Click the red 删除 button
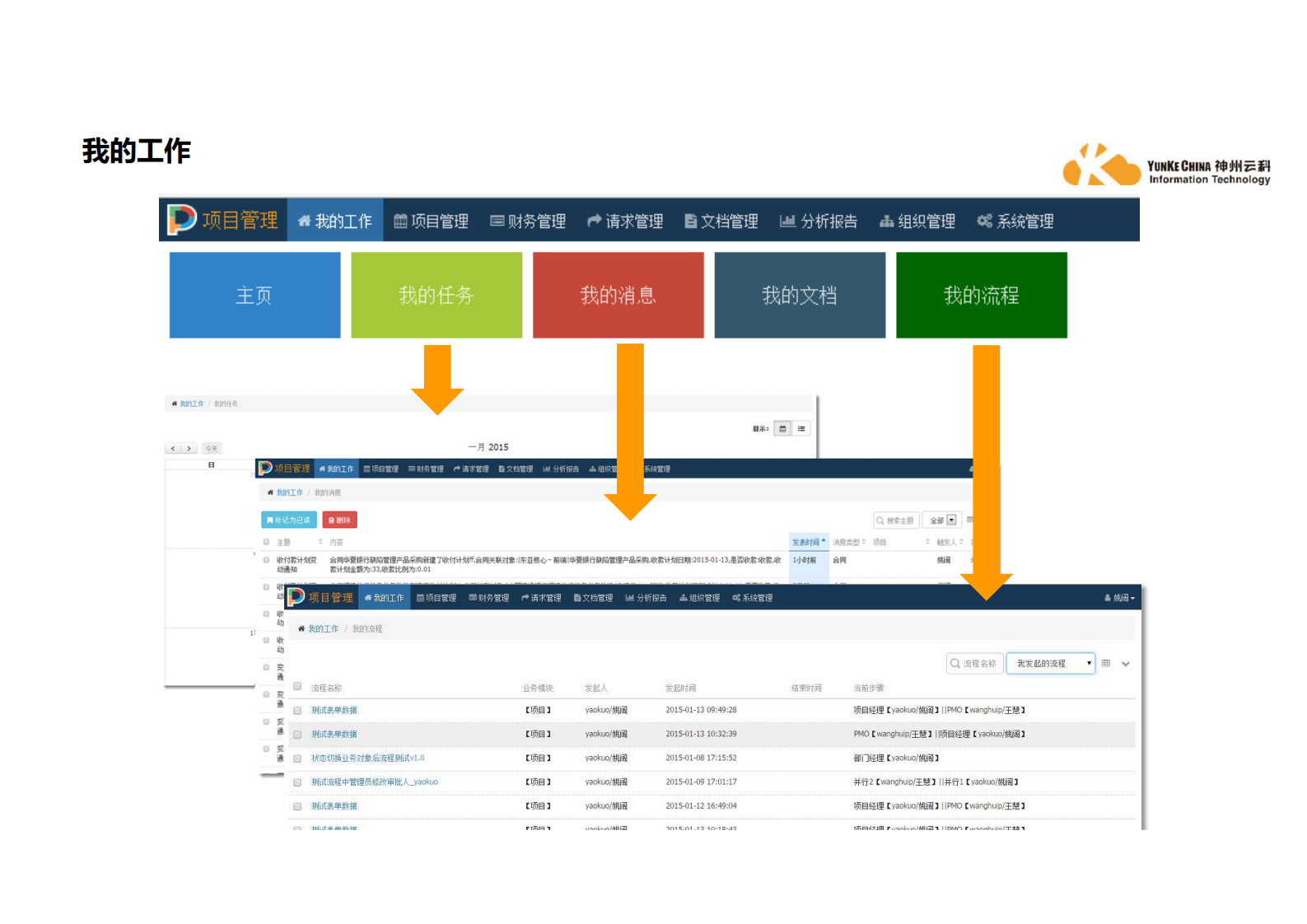 [339, 520]
